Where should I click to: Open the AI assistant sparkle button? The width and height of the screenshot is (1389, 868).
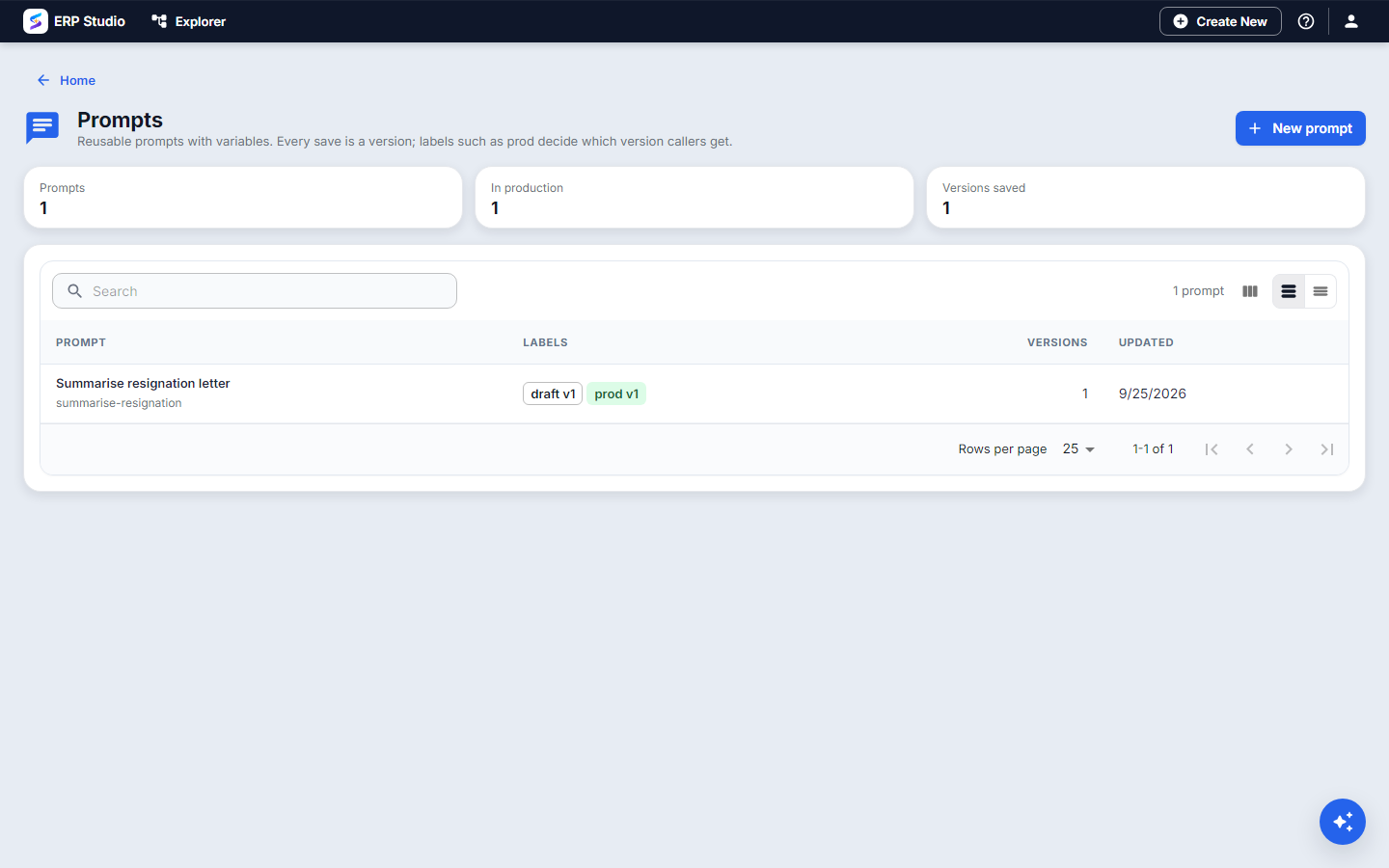click(x=1343, y=822)
